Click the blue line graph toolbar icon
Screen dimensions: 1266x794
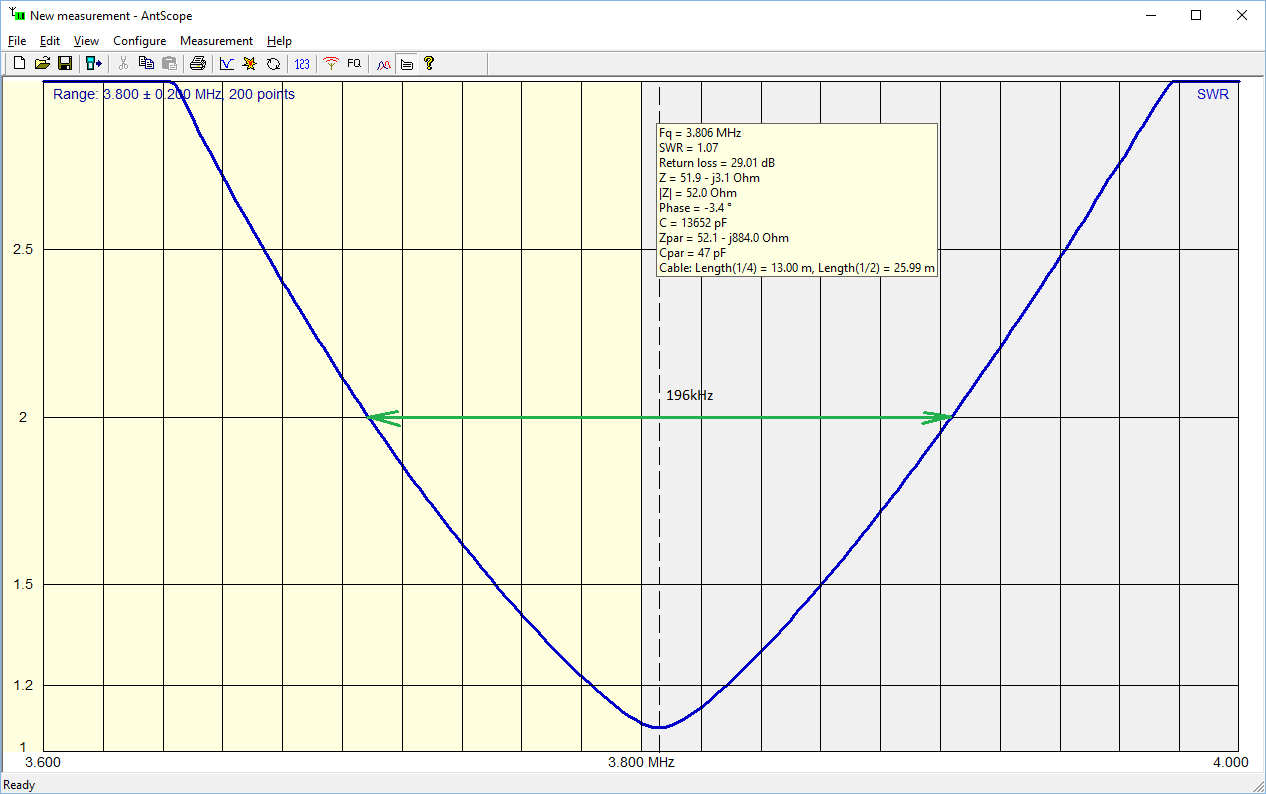(x=227, y=64)
